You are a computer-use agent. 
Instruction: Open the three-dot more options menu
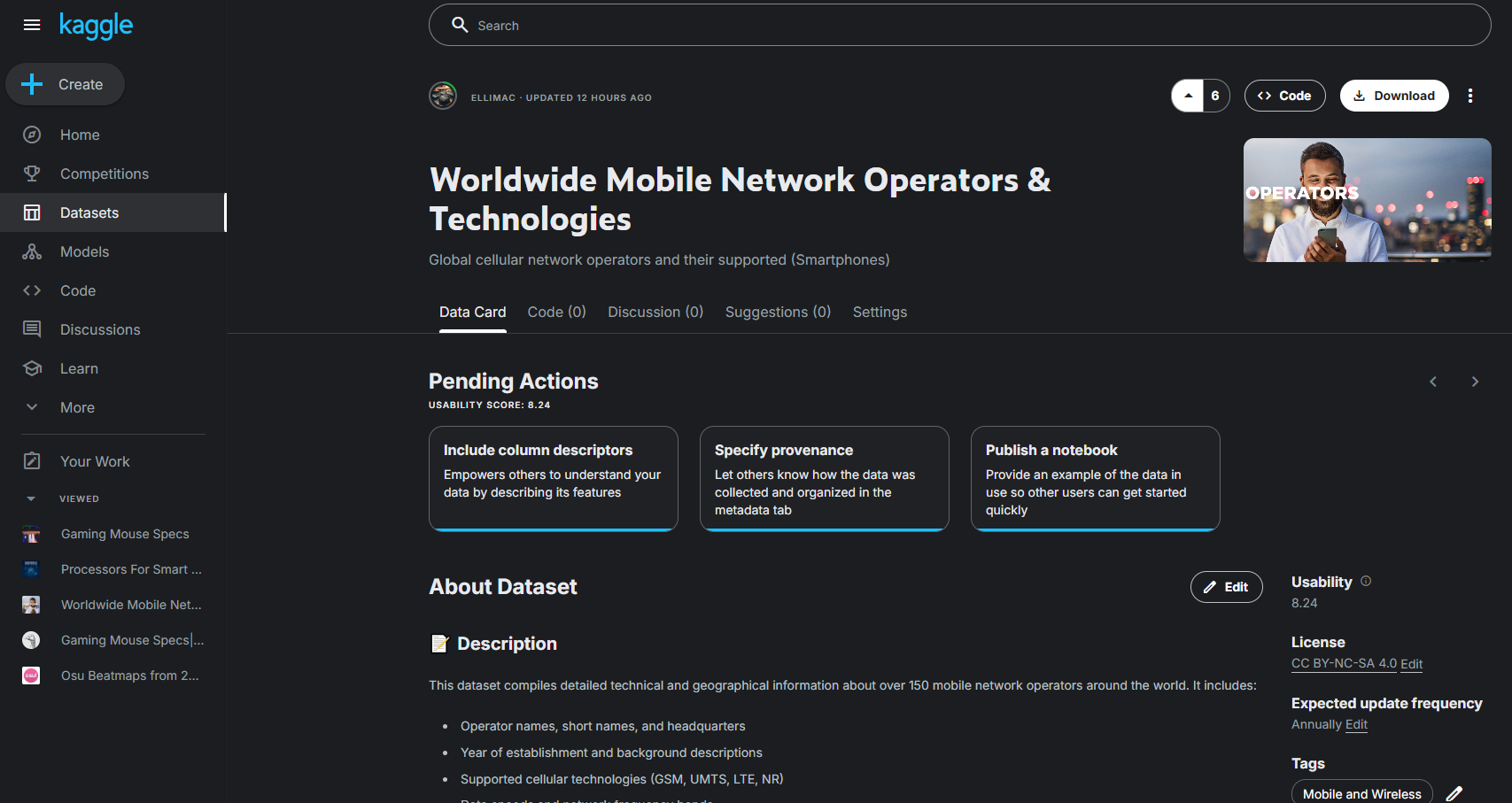point(1470,96)
